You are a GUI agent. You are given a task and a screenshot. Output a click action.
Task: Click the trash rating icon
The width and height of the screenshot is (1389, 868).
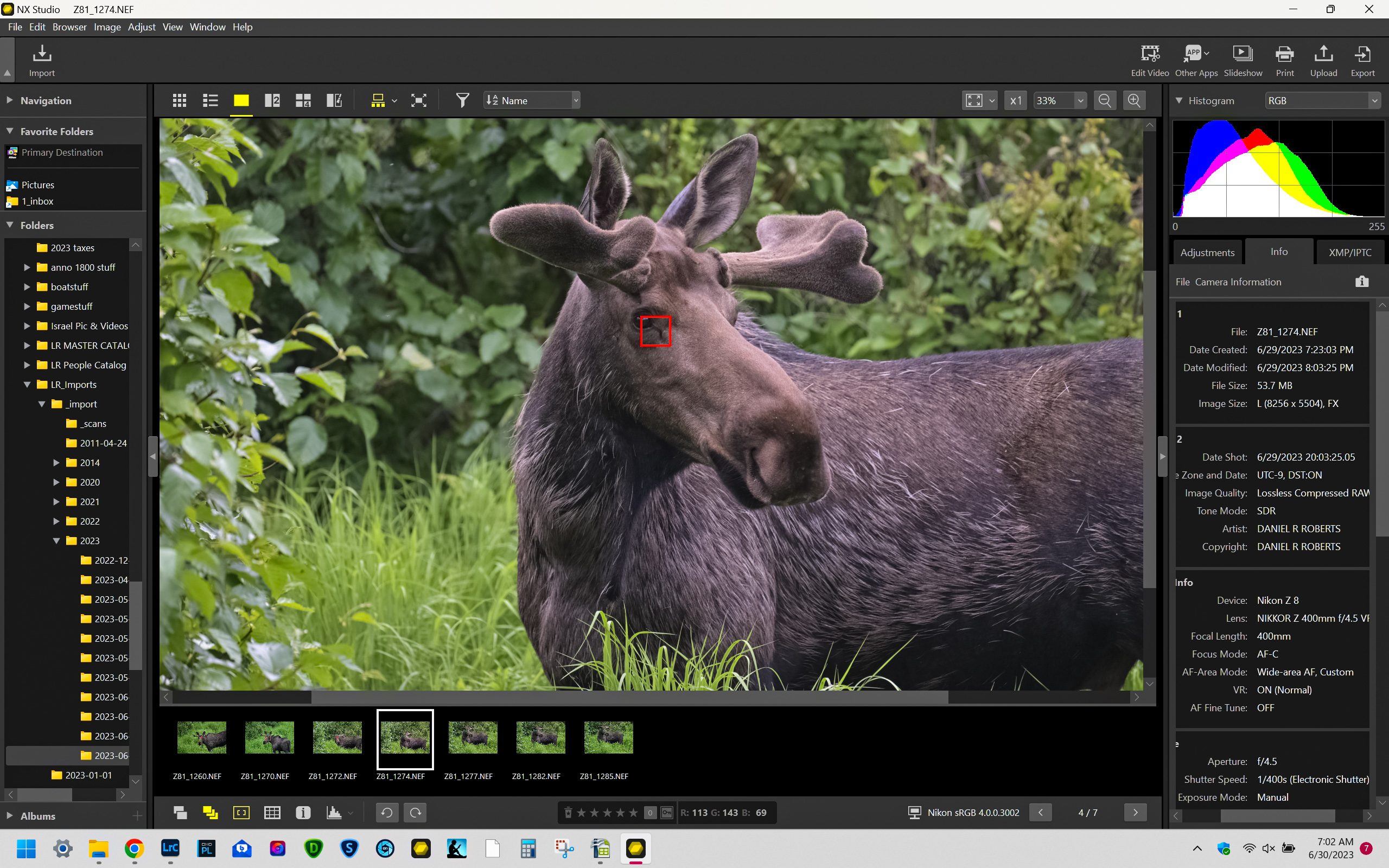[x=568, y=812]
